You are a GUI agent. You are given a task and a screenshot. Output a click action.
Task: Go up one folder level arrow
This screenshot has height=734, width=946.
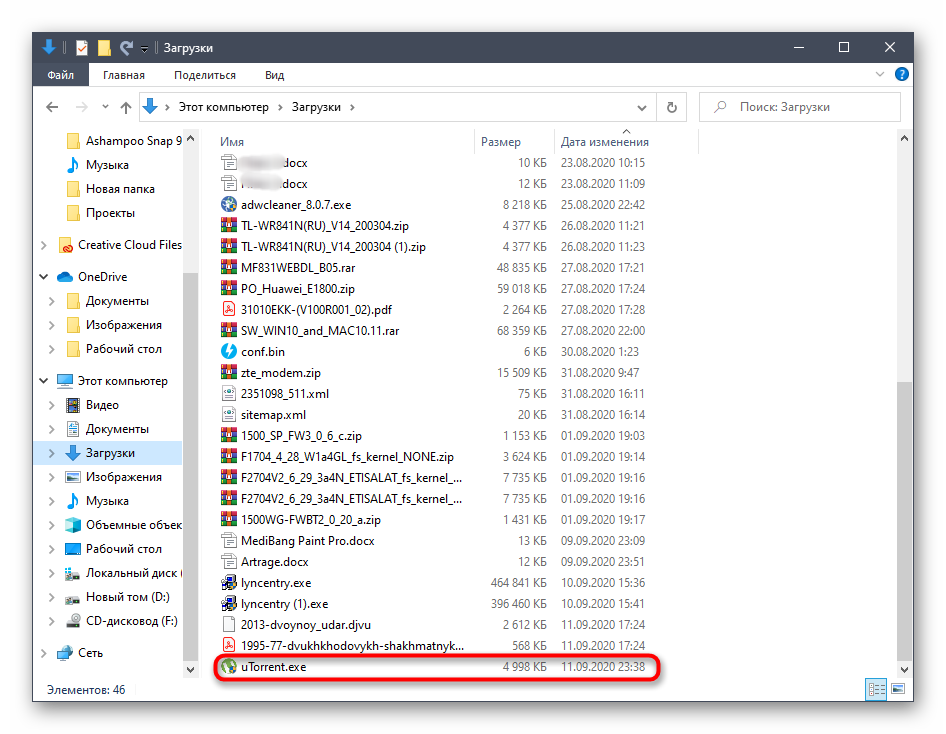coord(126,107)
